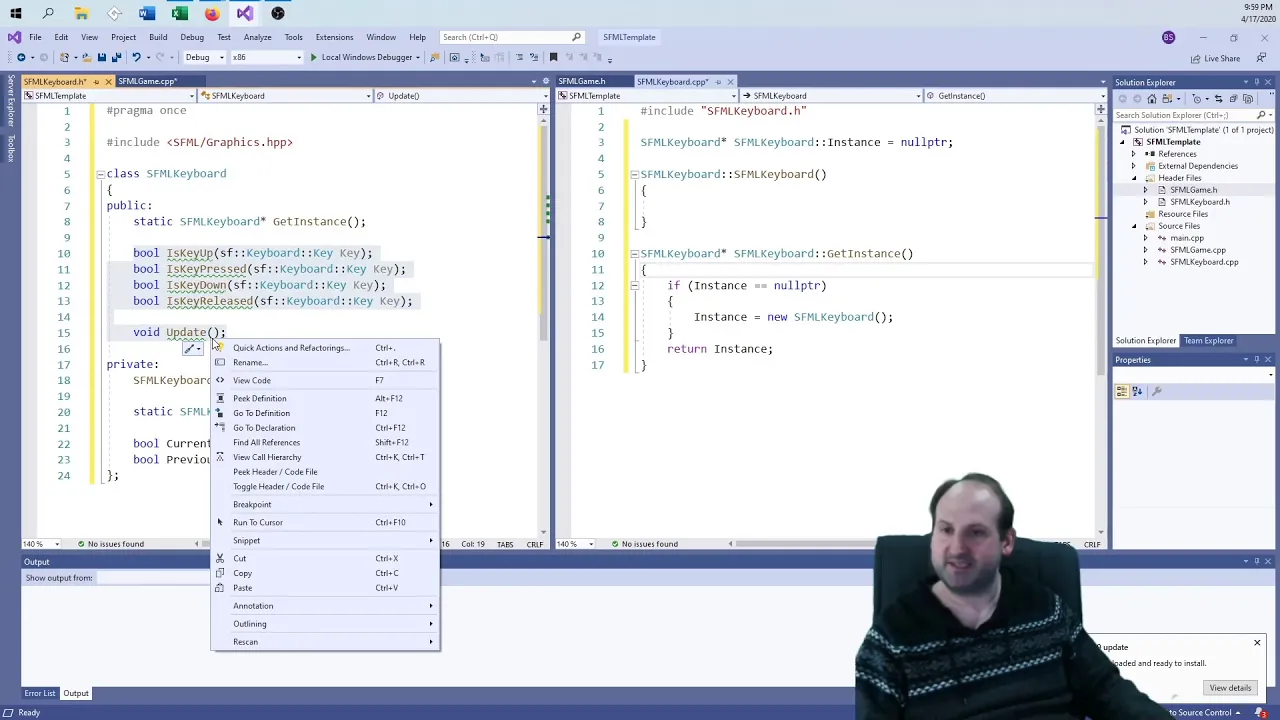Expand the Outlining submenu
This screenshot has height=720, width=1280.
325,624
